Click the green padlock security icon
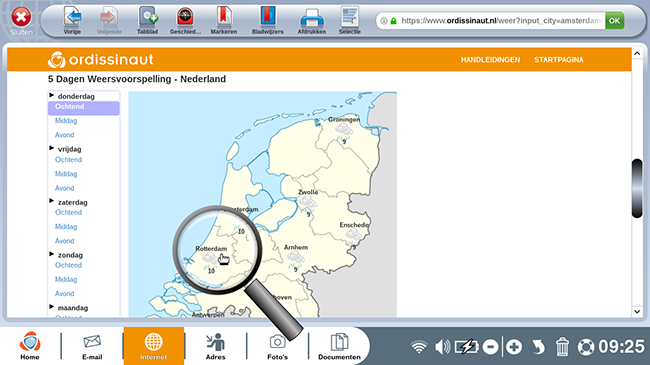The image size is (650, 365). click(393, 21)
